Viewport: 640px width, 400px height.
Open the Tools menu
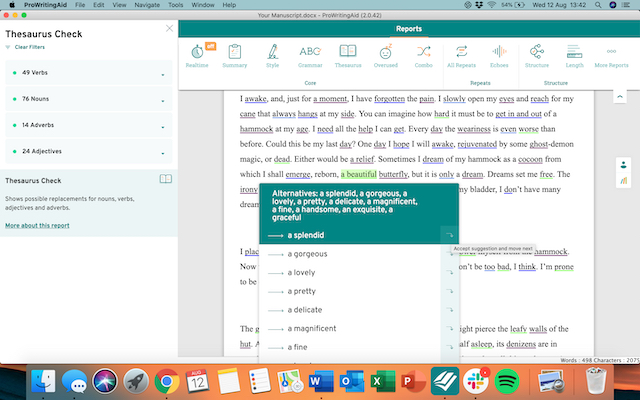176,5
